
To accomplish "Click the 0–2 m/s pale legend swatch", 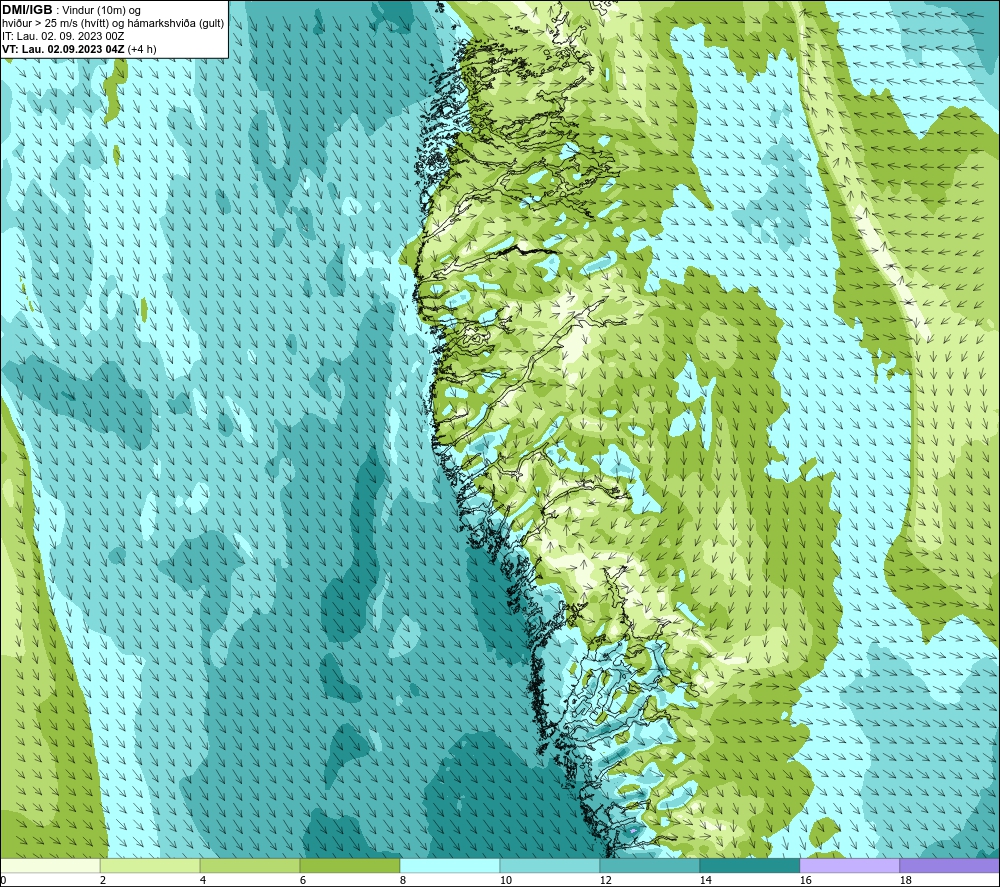I will [x=50, y=866].
